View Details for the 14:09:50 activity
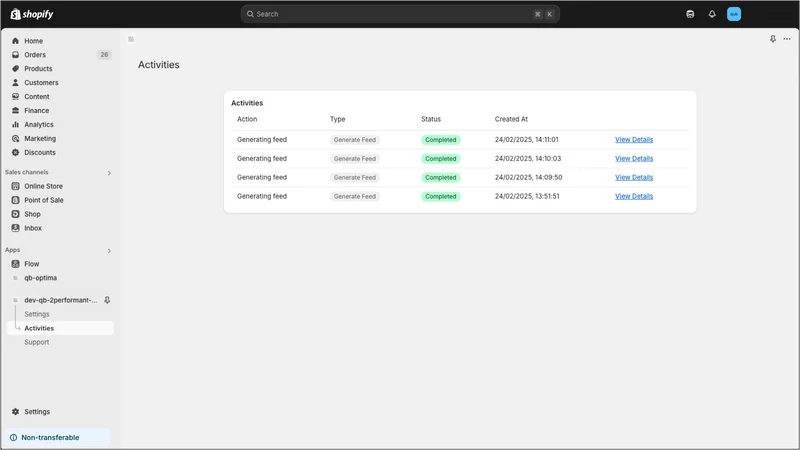The image size is (800, 450). [634, 177]
